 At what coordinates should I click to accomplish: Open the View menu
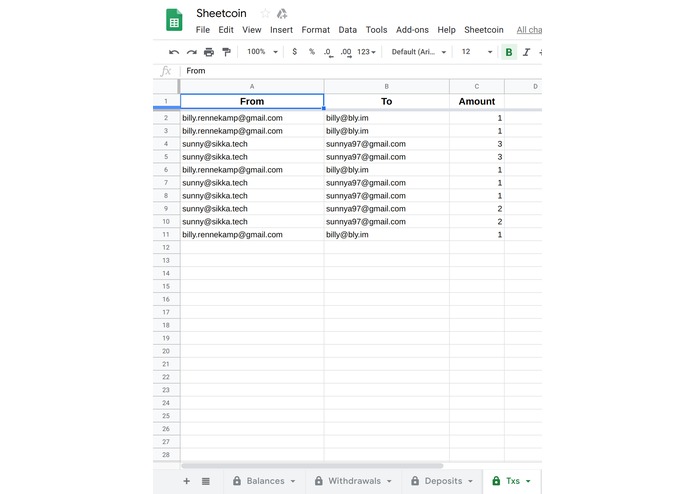point(251,30)
